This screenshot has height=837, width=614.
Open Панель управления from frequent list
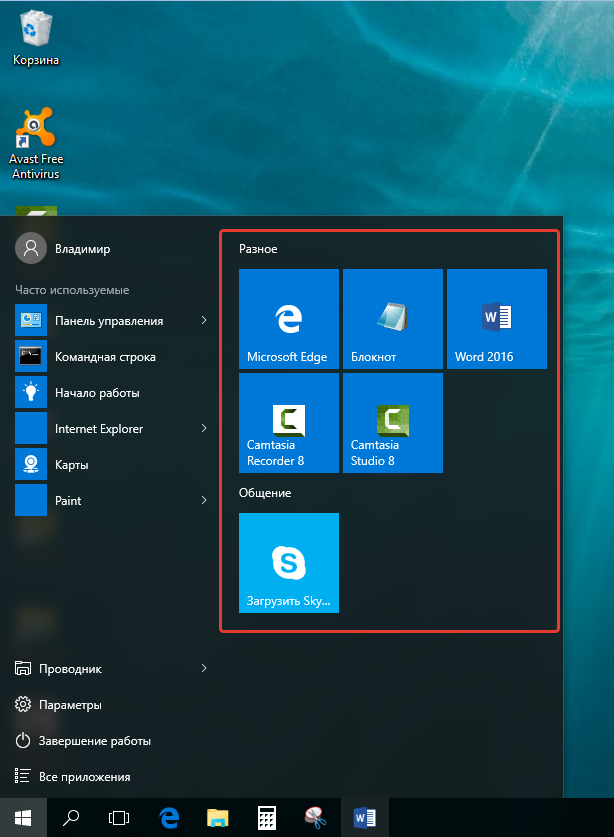112,320
